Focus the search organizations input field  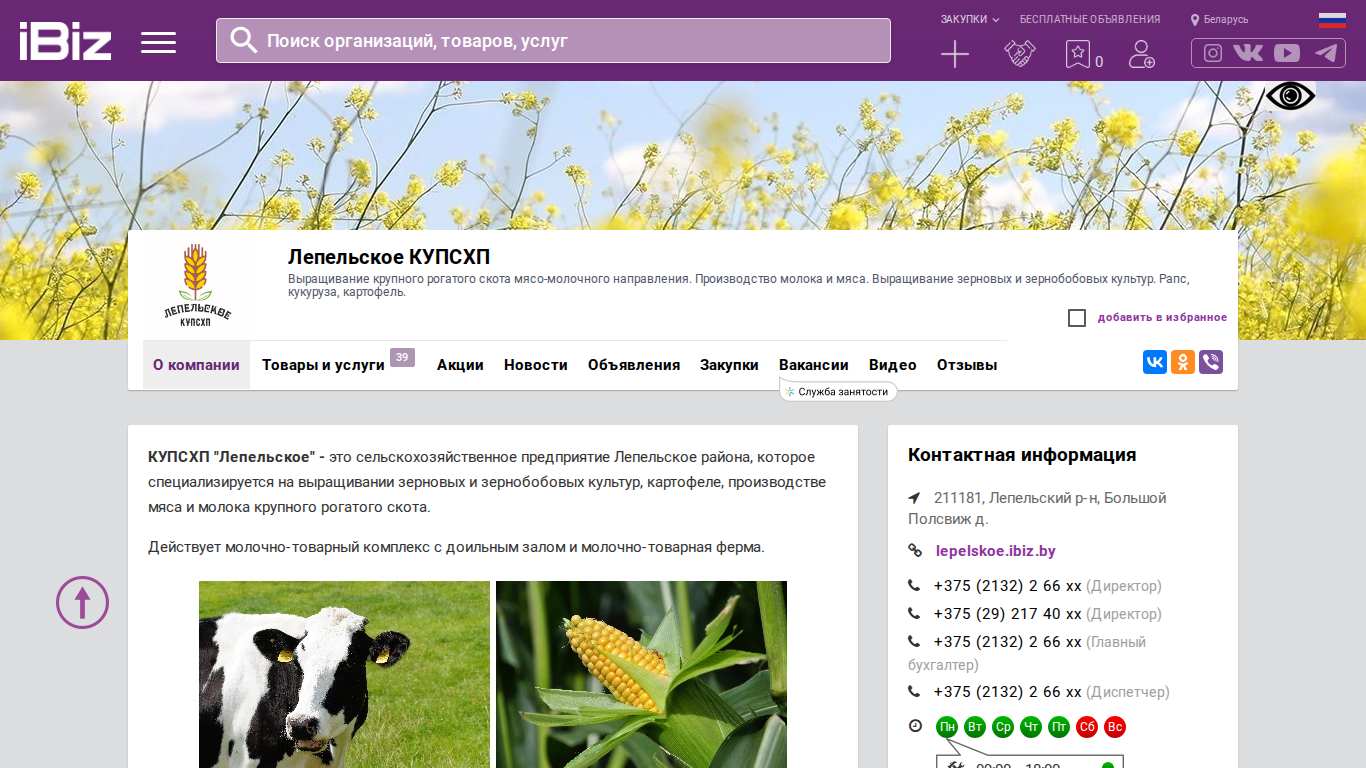pos(553,40)
